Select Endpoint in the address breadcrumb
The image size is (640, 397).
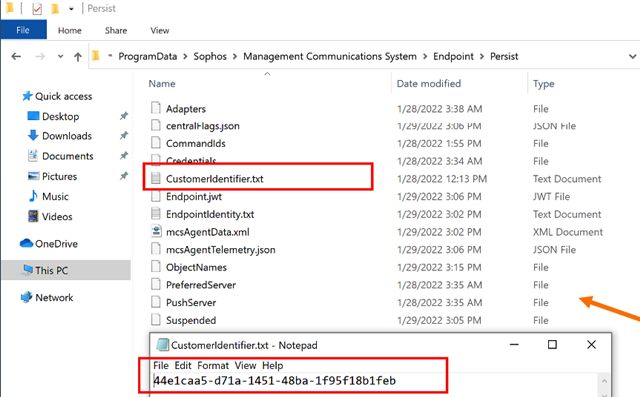(x=453, y=56)
